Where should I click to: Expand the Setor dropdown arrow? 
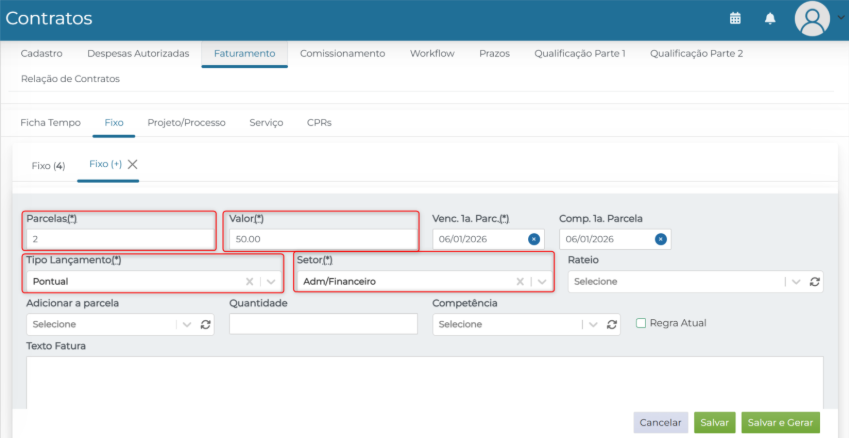point(542,282)
